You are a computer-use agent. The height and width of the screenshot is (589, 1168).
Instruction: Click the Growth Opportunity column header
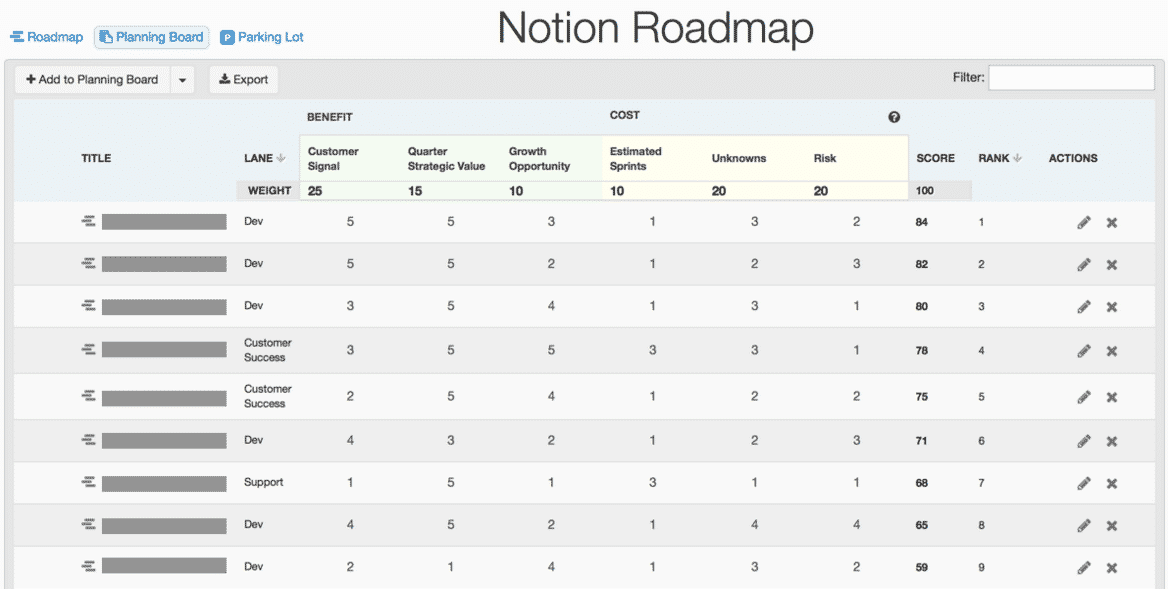(x=539, y=159)
